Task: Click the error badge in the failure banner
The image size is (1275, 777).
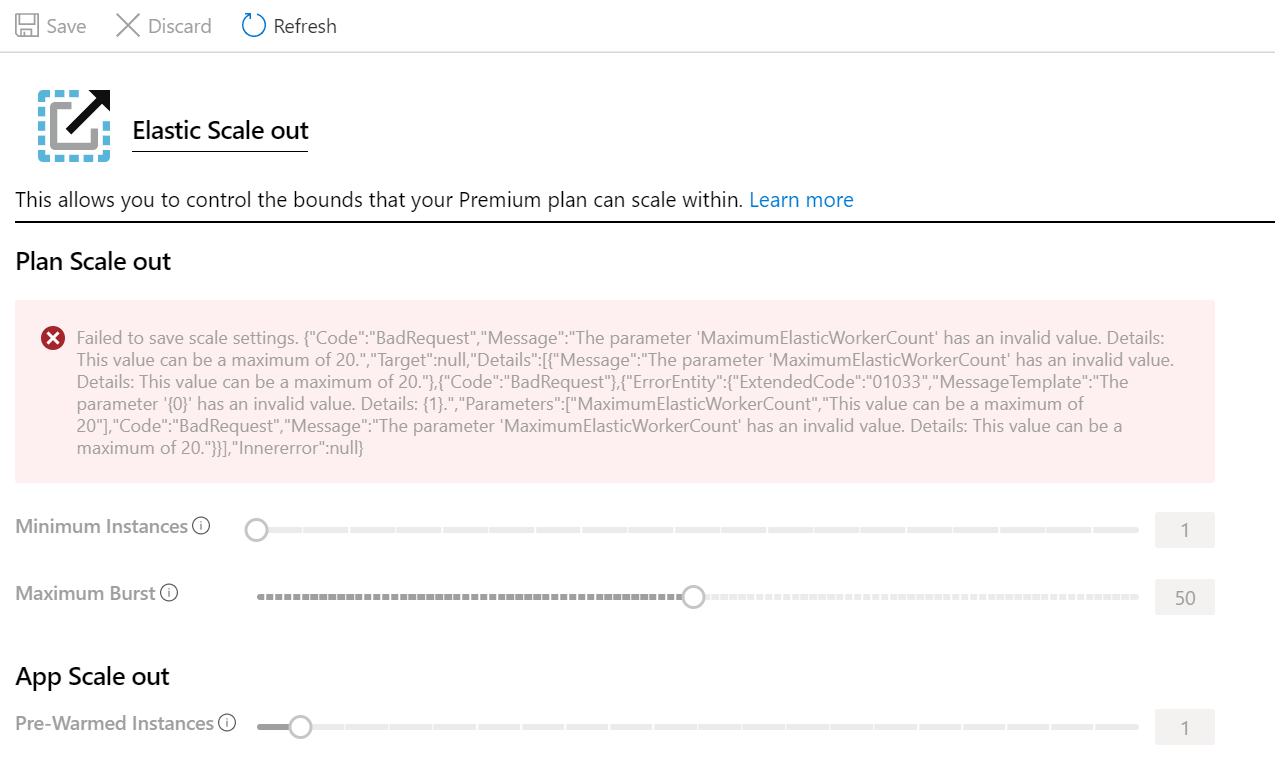Action: pos(53,337)
